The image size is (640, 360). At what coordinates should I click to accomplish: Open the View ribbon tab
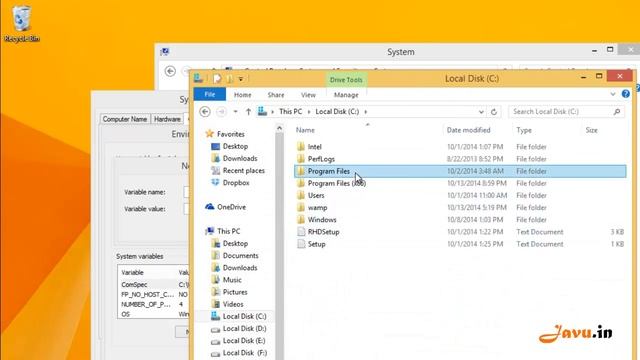tap(308, 95)
